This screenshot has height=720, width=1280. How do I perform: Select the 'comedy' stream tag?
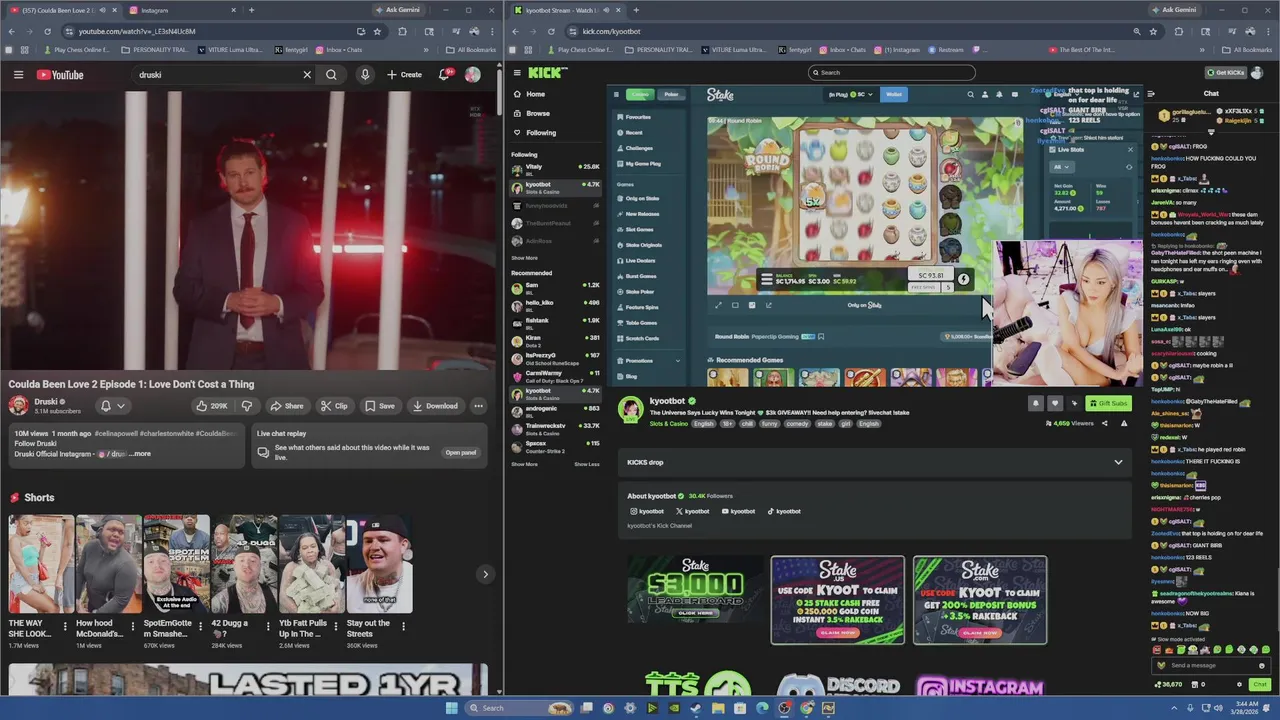pos(797,423)
